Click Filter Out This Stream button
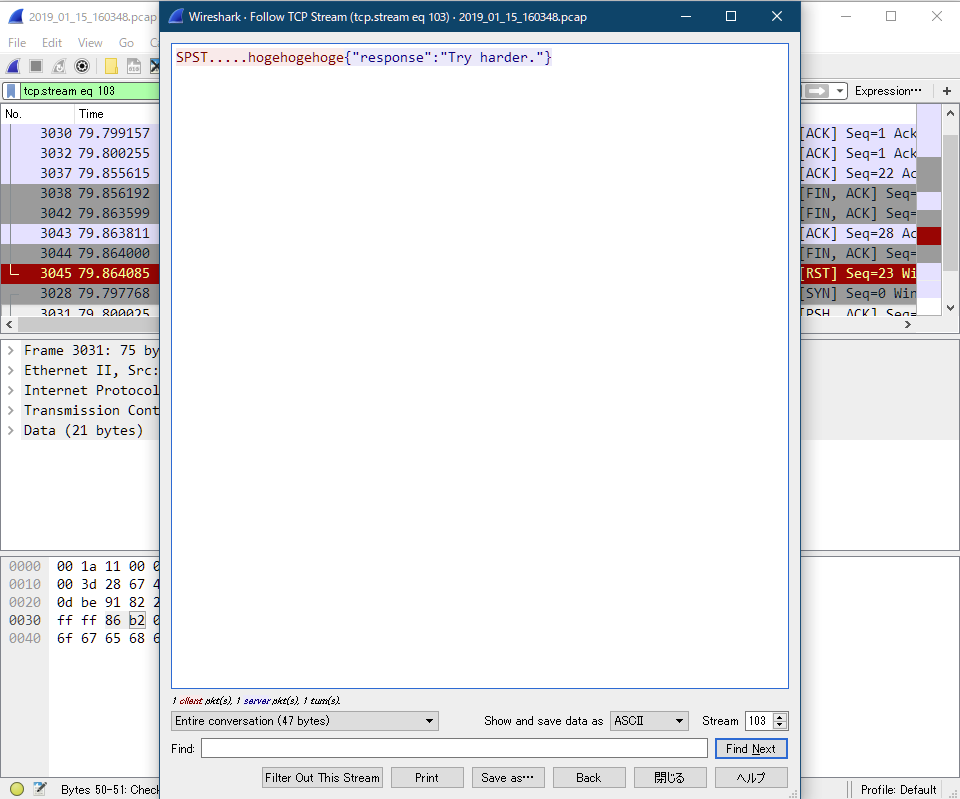Image resolution: width=960 pixels, height=799 pixels. pos(322,778)
